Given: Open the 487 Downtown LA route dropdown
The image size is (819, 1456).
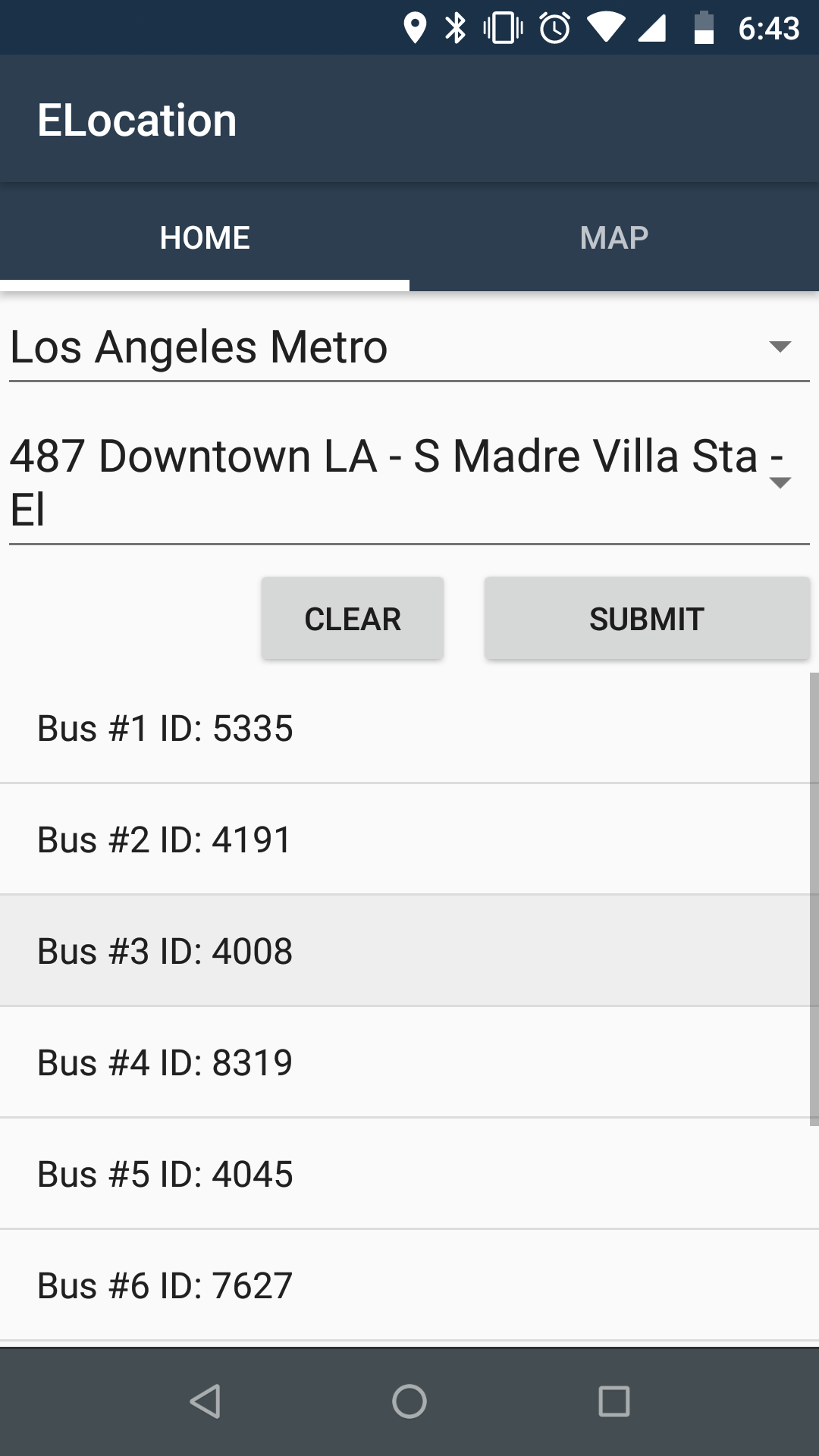Looking at the screenshot, I should pos(409,482).
